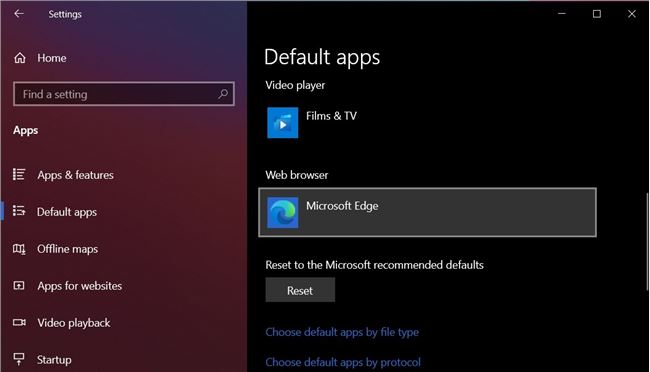The width and height of the screenshot is (650, 372).
Task: Close the Settings window
Action: [631, 14]
